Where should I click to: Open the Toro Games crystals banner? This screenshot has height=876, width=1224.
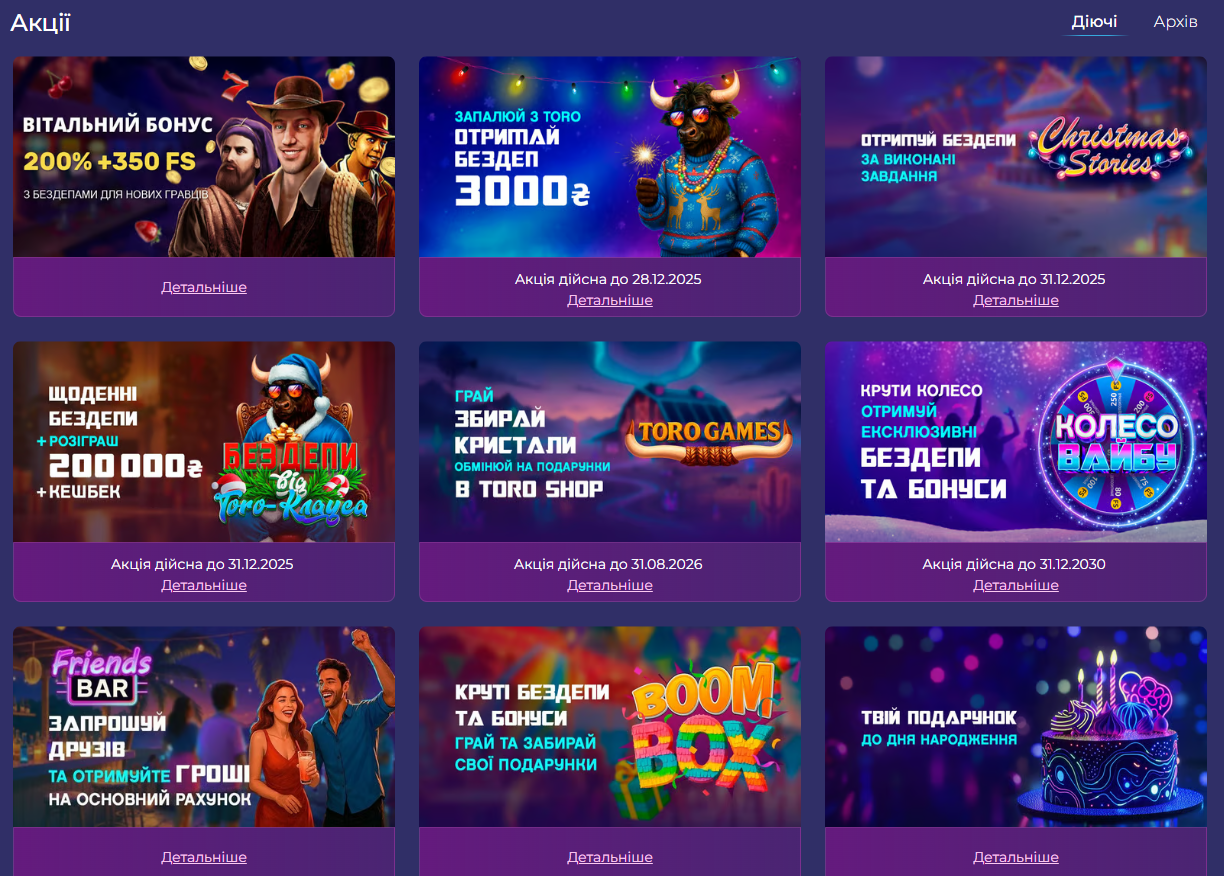[x=610, y=442]
